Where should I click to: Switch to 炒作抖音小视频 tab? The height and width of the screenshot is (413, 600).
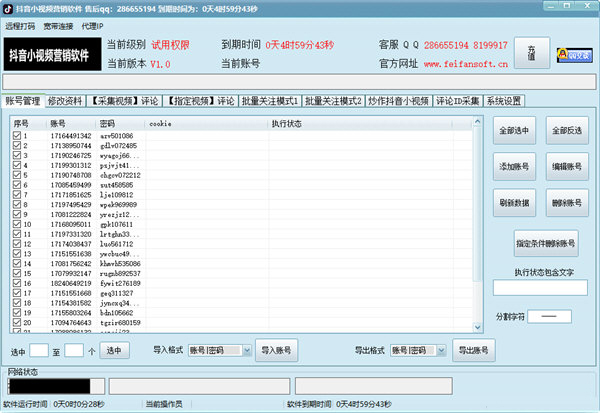pyautogui.click(x=398, y=101)
